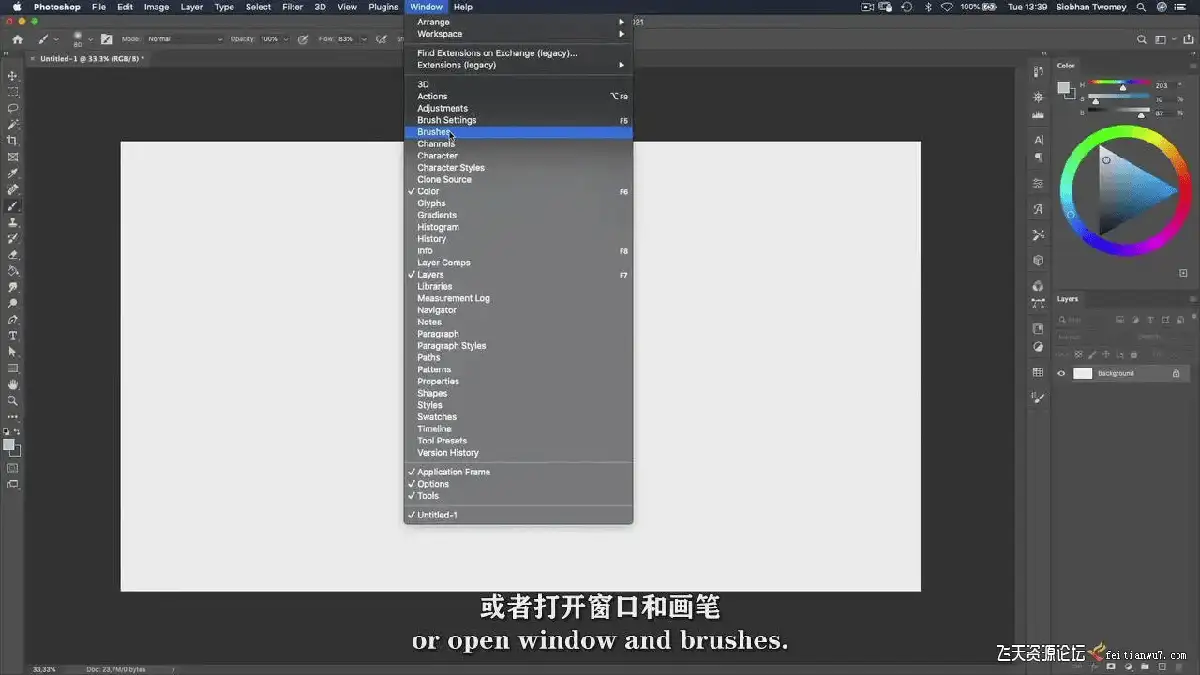This screenshot has height=675, width=1200.
Task: Select the History Brush tool
Action: click(13, 238)
